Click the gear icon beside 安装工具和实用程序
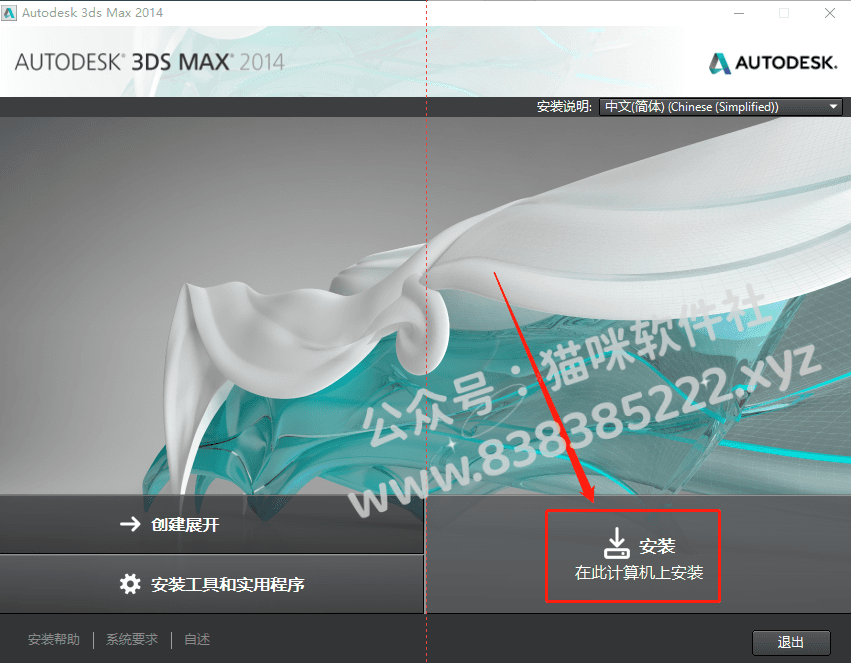 tap(130, 584)
